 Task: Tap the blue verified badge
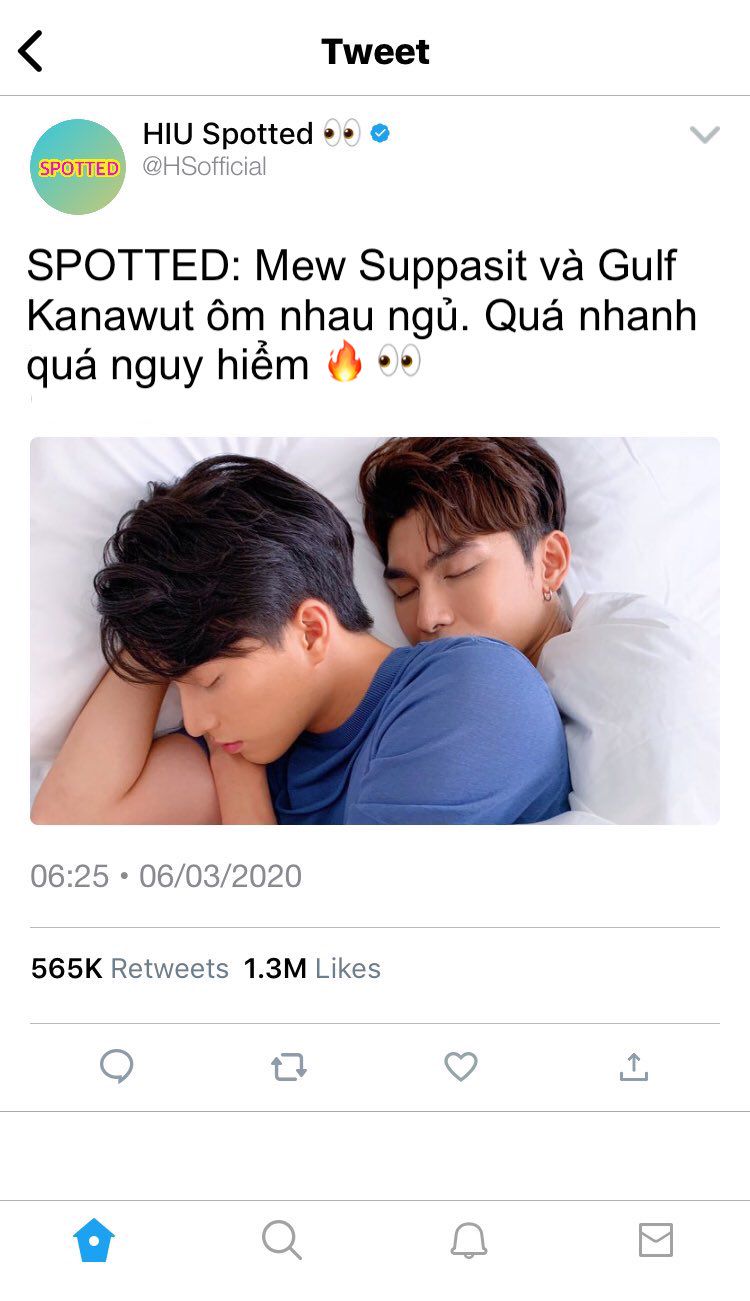pyautogui.click(x=380, y=133)
